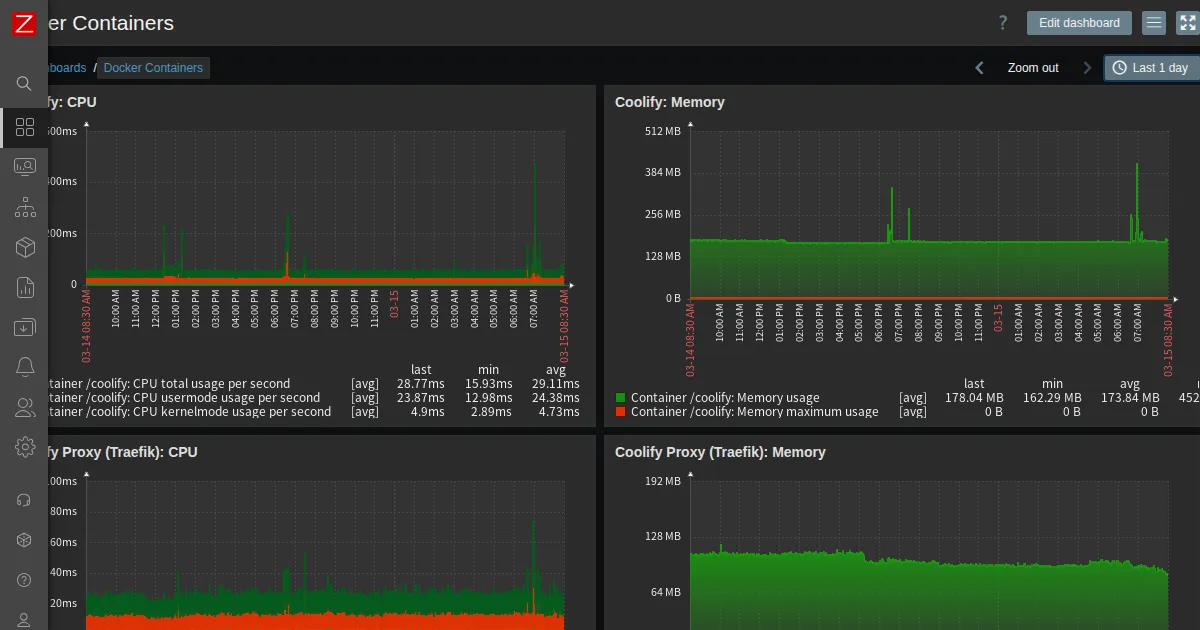Open the Inventory cube icon

[25, 247]
